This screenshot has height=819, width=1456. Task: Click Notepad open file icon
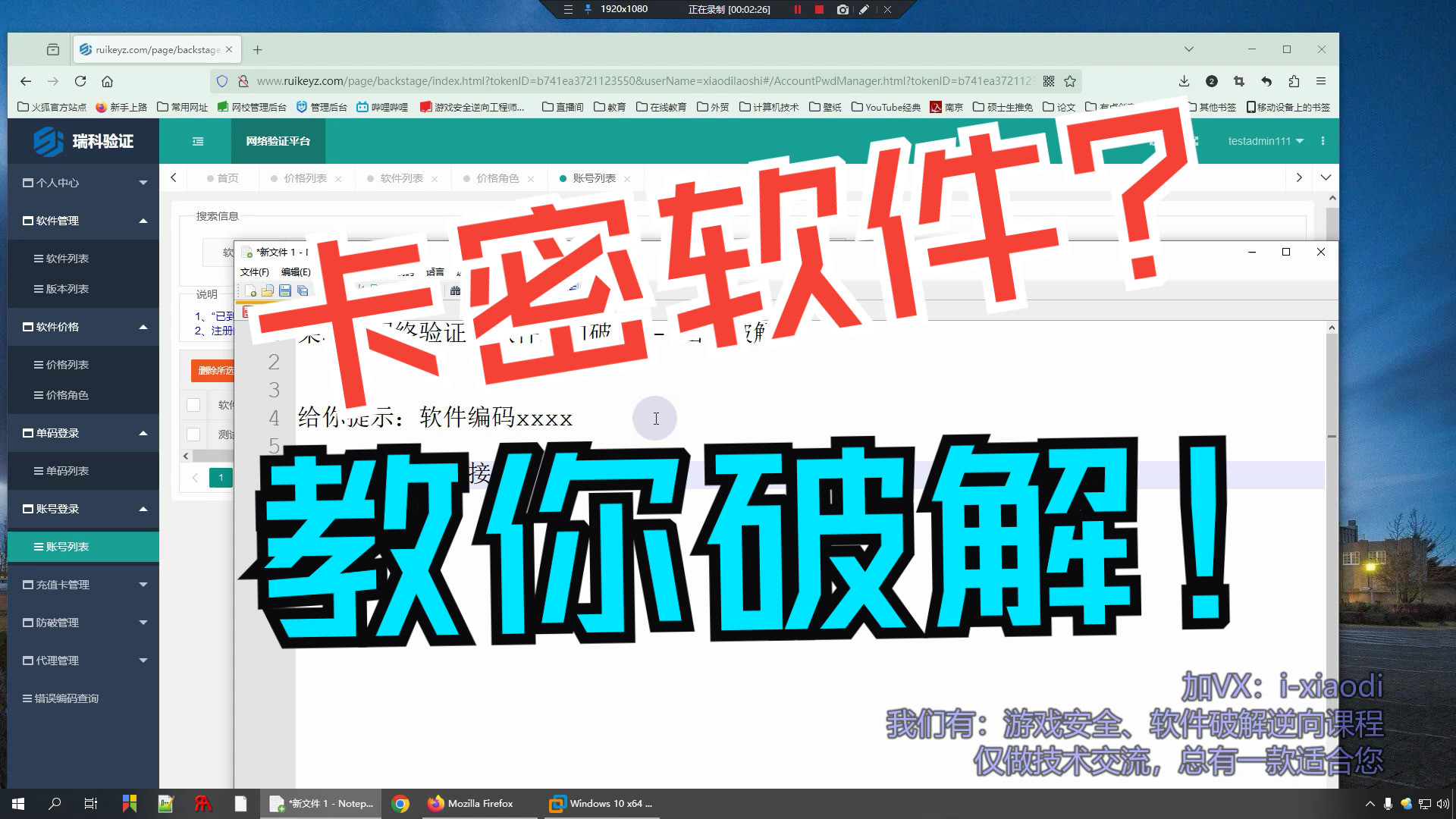(267, 290)
